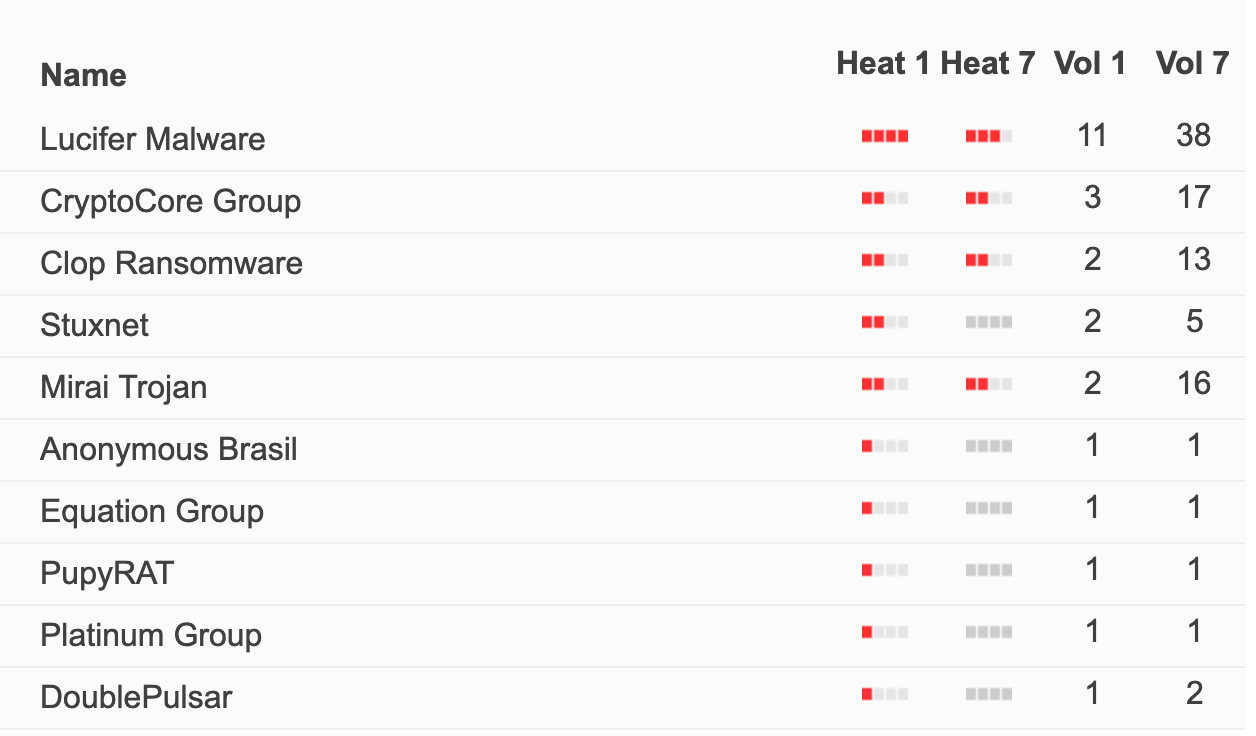
Task: Click DoublePulsar Heat 7 gray bars
Action: click(x=989, y=695)
